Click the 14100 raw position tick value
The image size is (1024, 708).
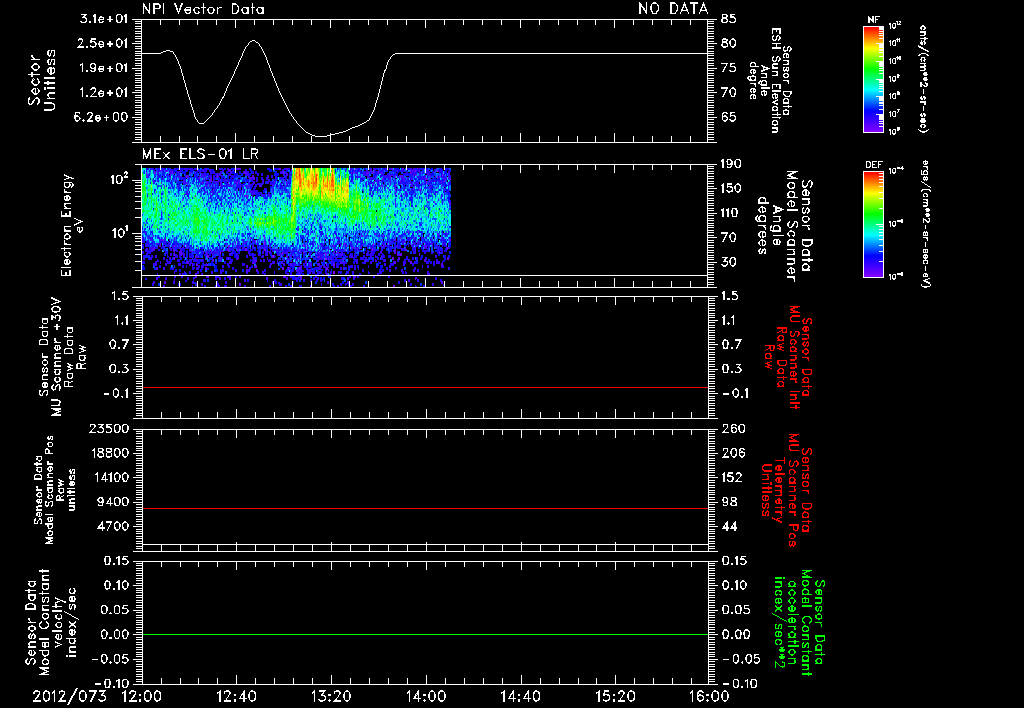[110, 477]
